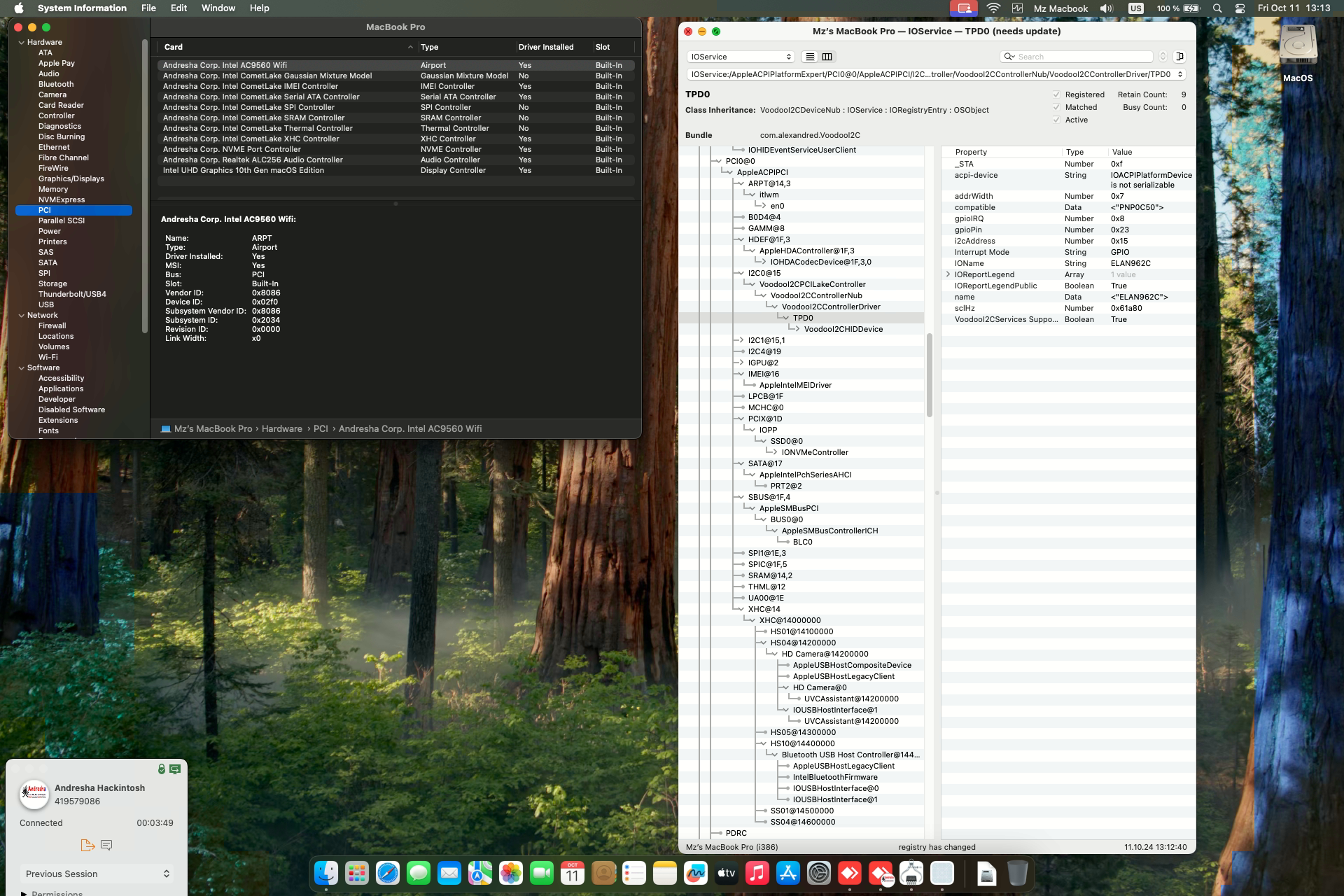Click the green screen-sharing monitor icon in AnyDesk
1344x896 pixels.
(x=175, y=769)
